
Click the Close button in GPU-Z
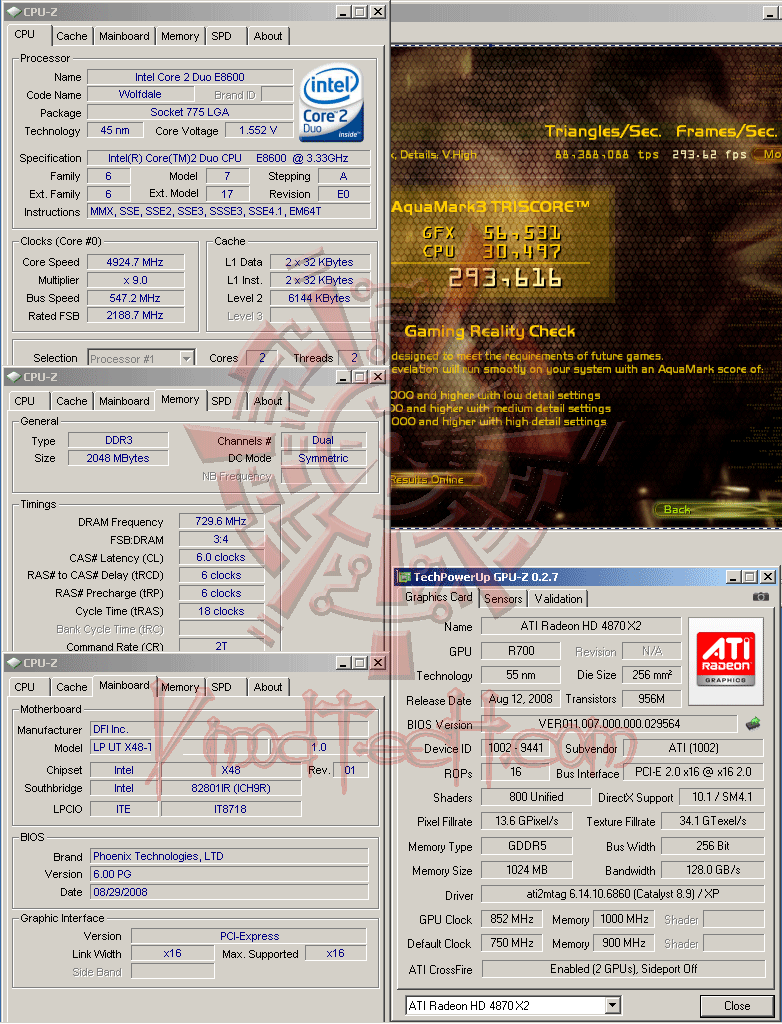(x=737, y=1006)
